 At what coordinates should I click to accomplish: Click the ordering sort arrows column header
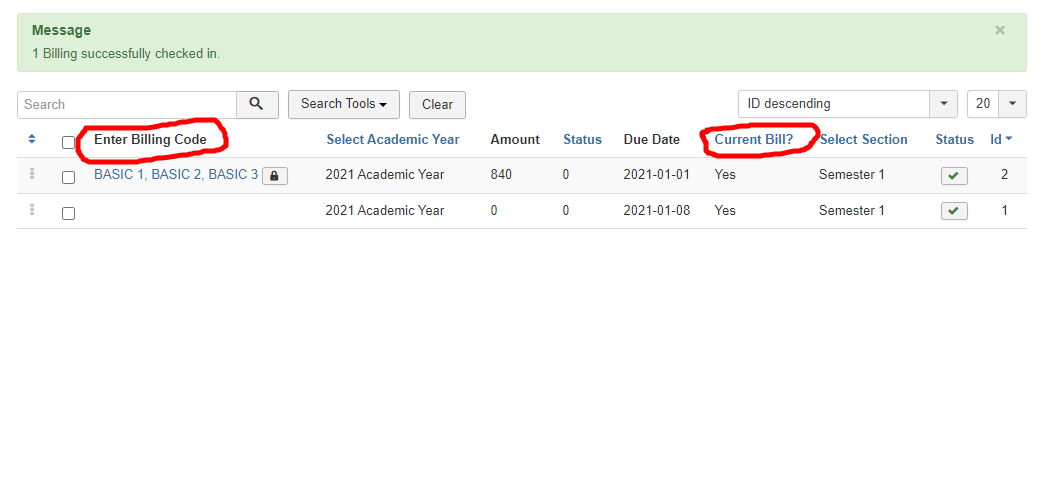(x=31, y=140)
